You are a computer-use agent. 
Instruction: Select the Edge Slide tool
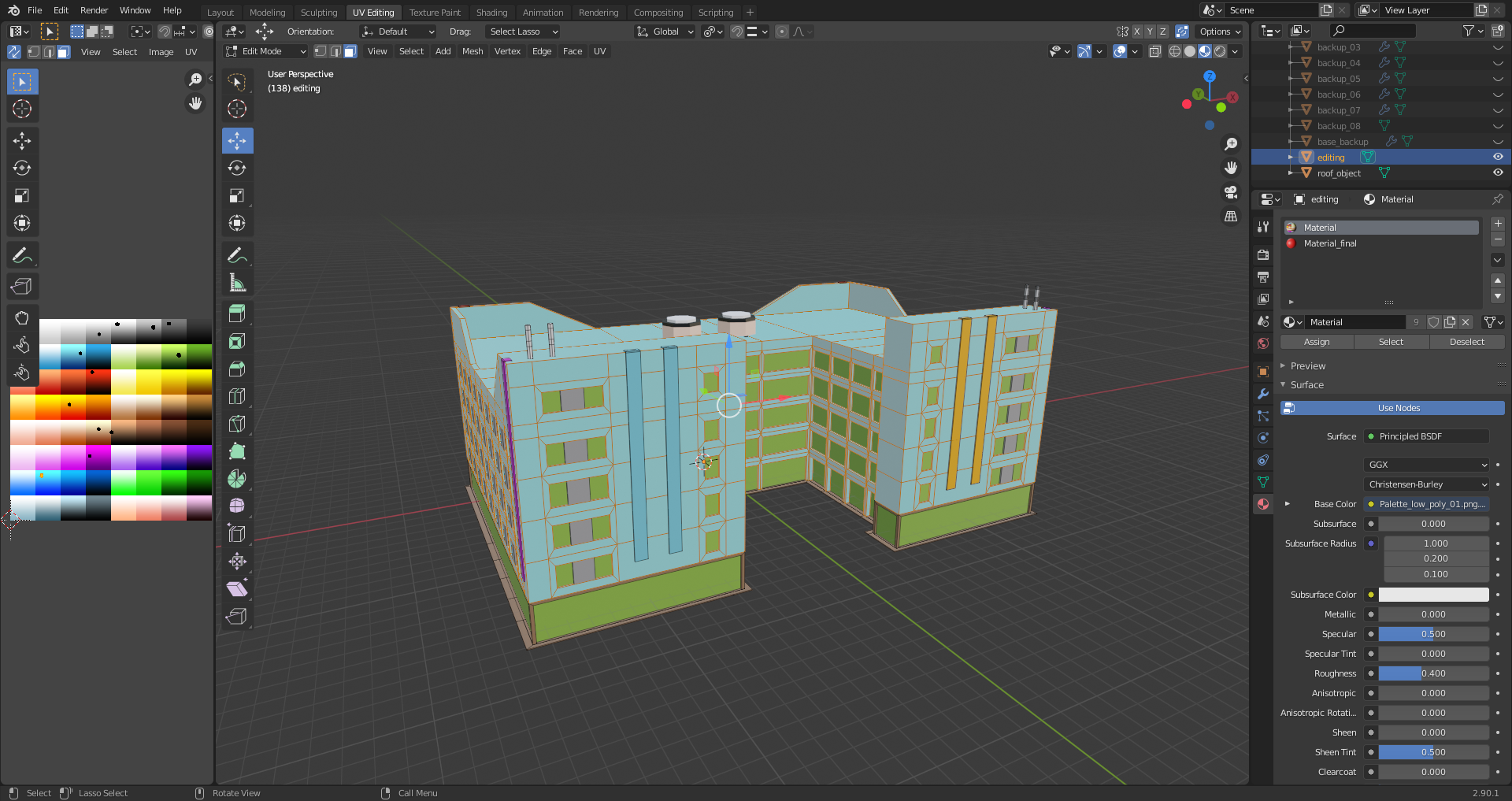coord(237,533)
